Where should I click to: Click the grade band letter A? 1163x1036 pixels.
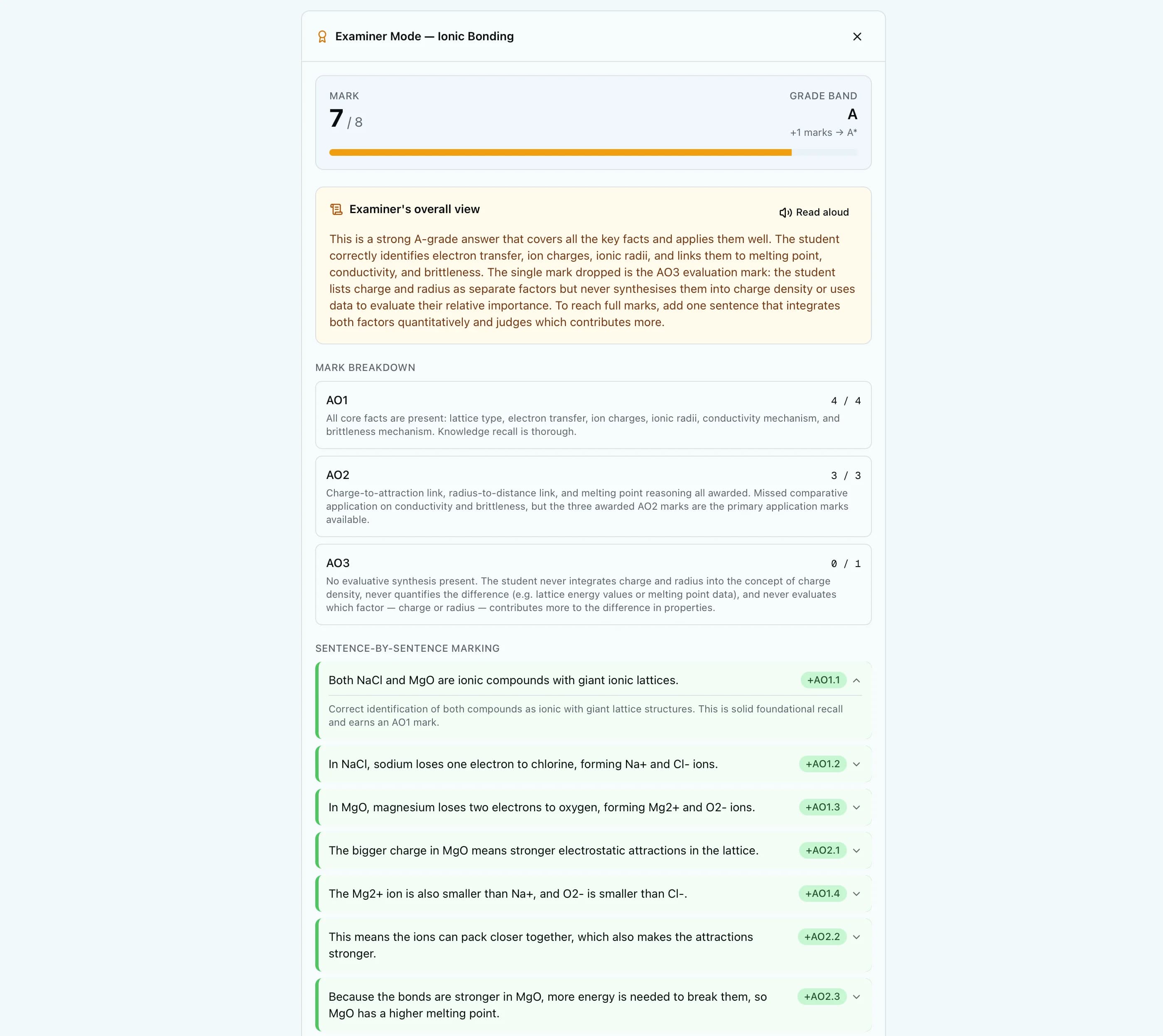852,114
